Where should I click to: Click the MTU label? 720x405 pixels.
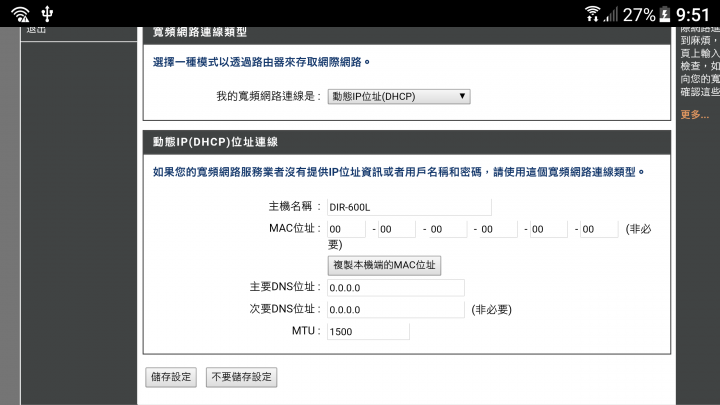point(306,331)
